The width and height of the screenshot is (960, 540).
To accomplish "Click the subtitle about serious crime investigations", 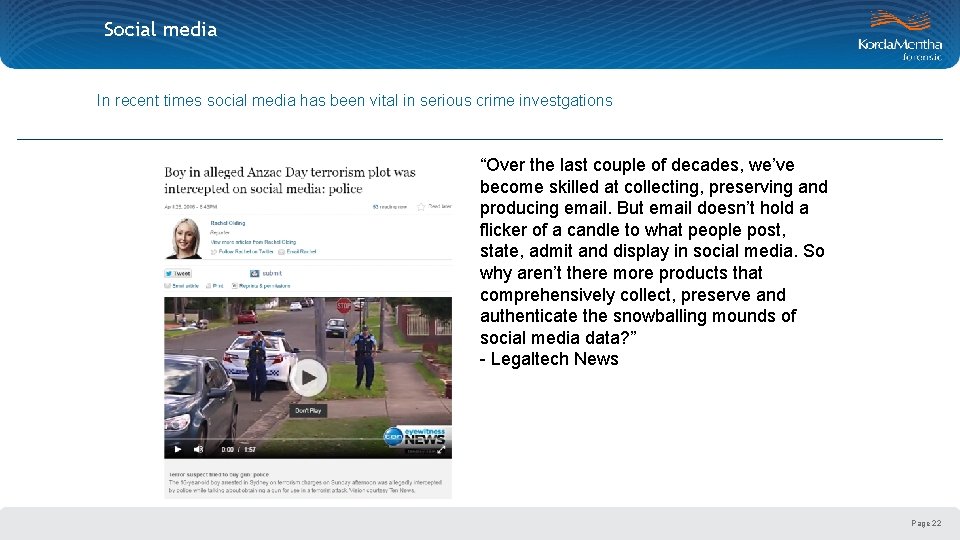I will point(354,100).
